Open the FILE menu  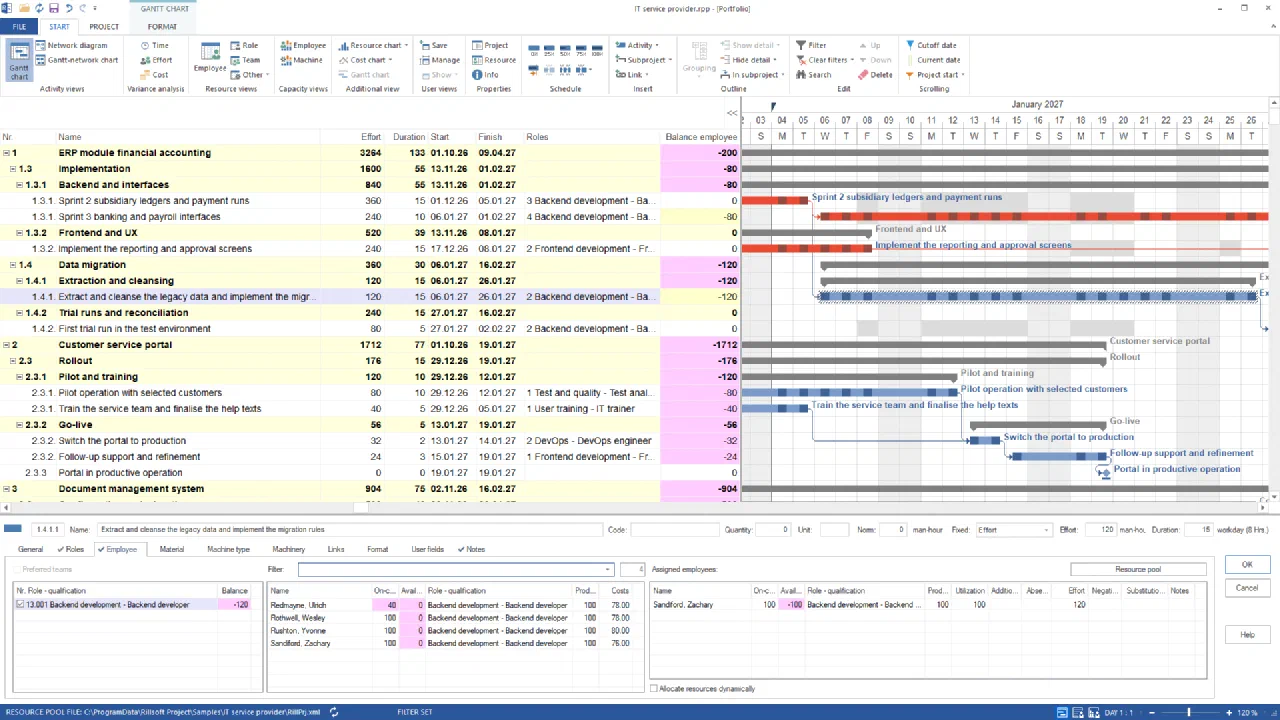tap(19, 27)
